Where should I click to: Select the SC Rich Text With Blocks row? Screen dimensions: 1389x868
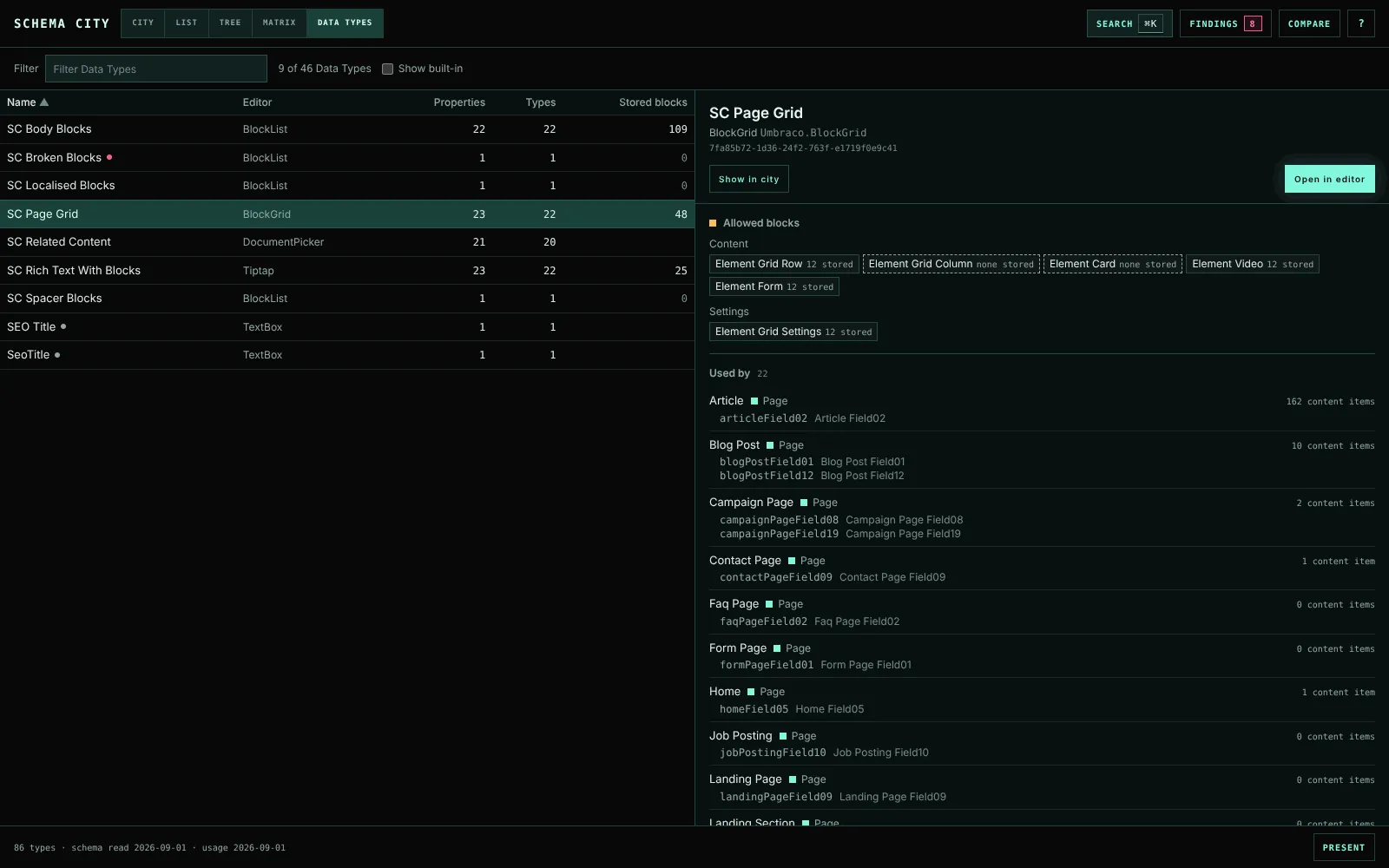pos(347,271)
